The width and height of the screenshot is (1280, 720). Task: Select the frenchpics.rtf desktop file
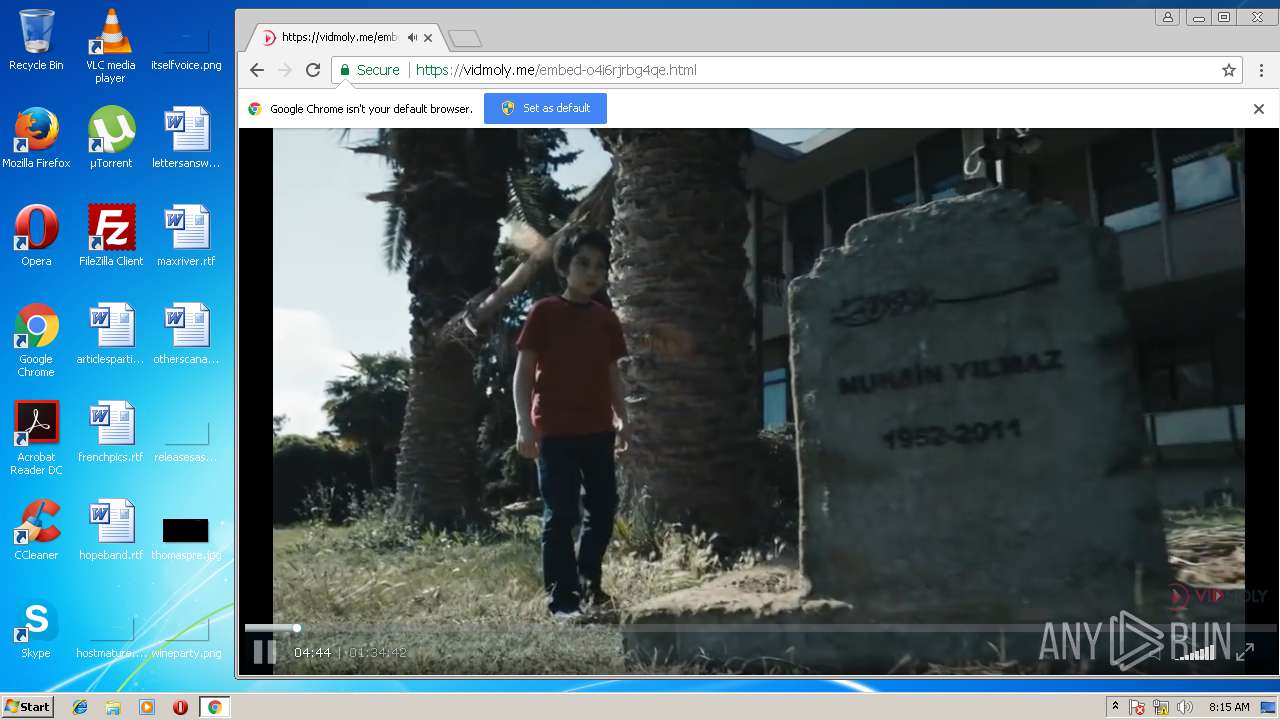(x=111, y=432)
